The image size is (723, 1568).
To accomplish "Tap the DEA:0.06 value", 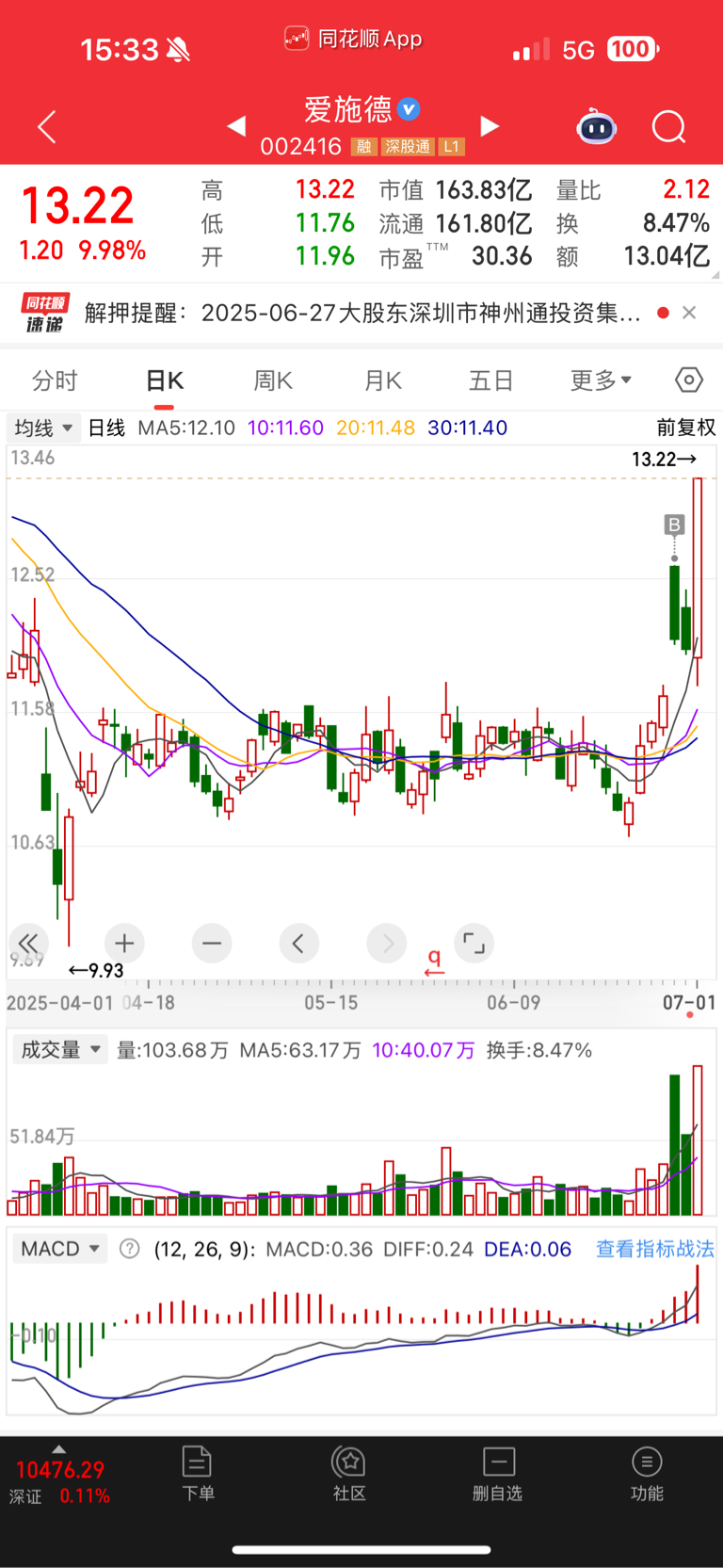I will (527, 1249).
